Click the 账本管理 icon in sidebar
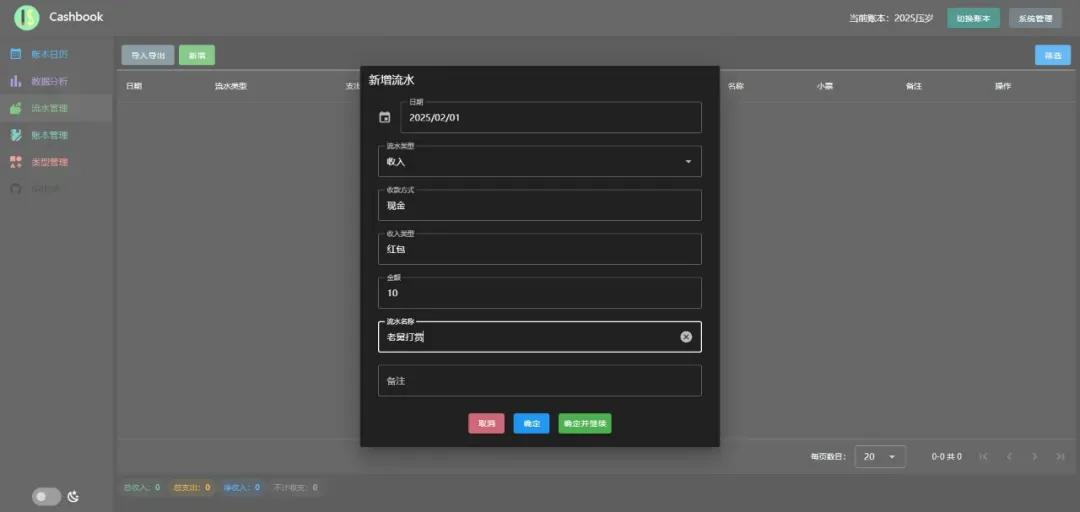This screenshot has width=1080, height=512. pyautogui.click(x=16, y=135)
